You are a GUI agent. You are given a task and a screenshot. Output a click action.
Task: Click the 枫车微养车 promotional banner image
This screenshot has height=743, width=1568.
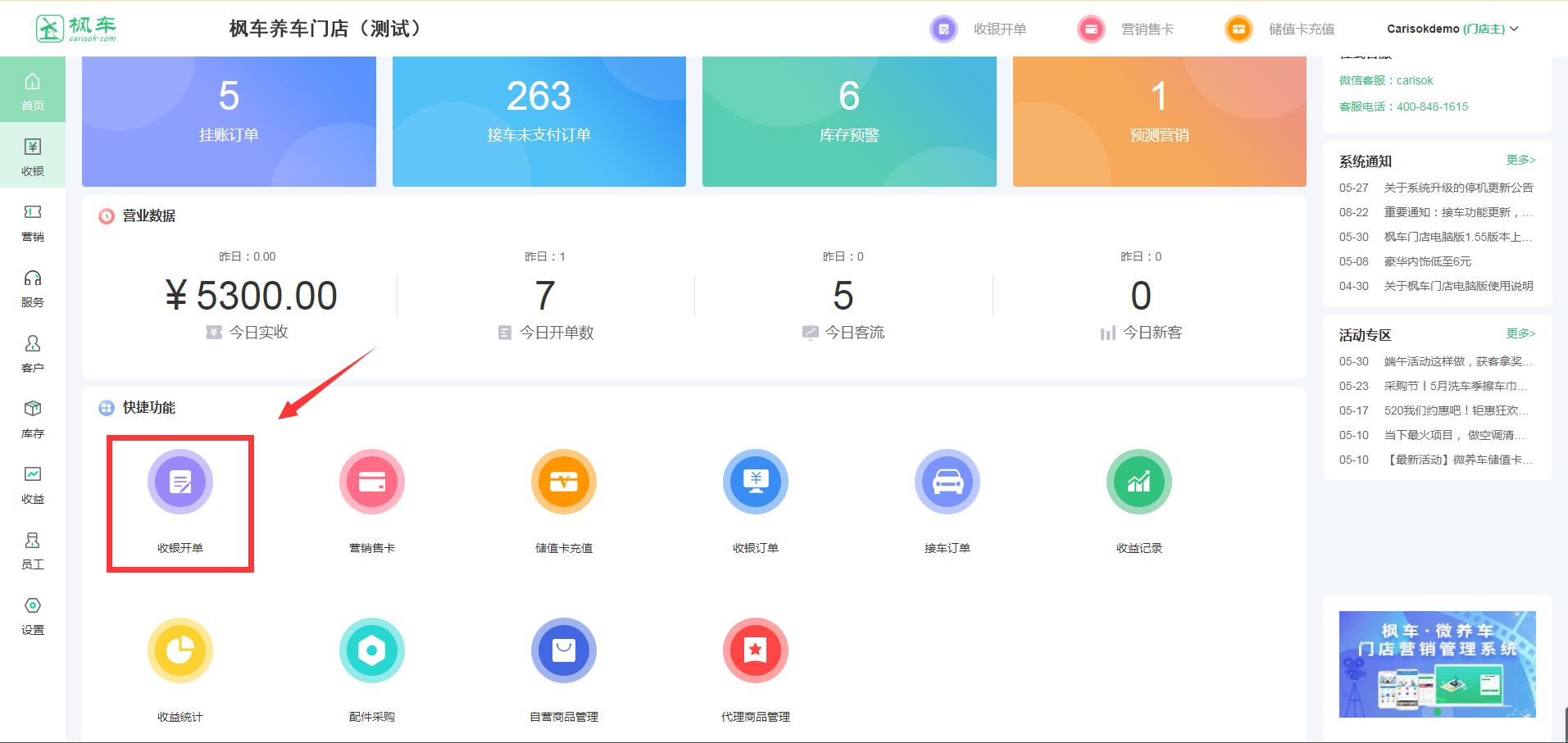coord(1437,664)
